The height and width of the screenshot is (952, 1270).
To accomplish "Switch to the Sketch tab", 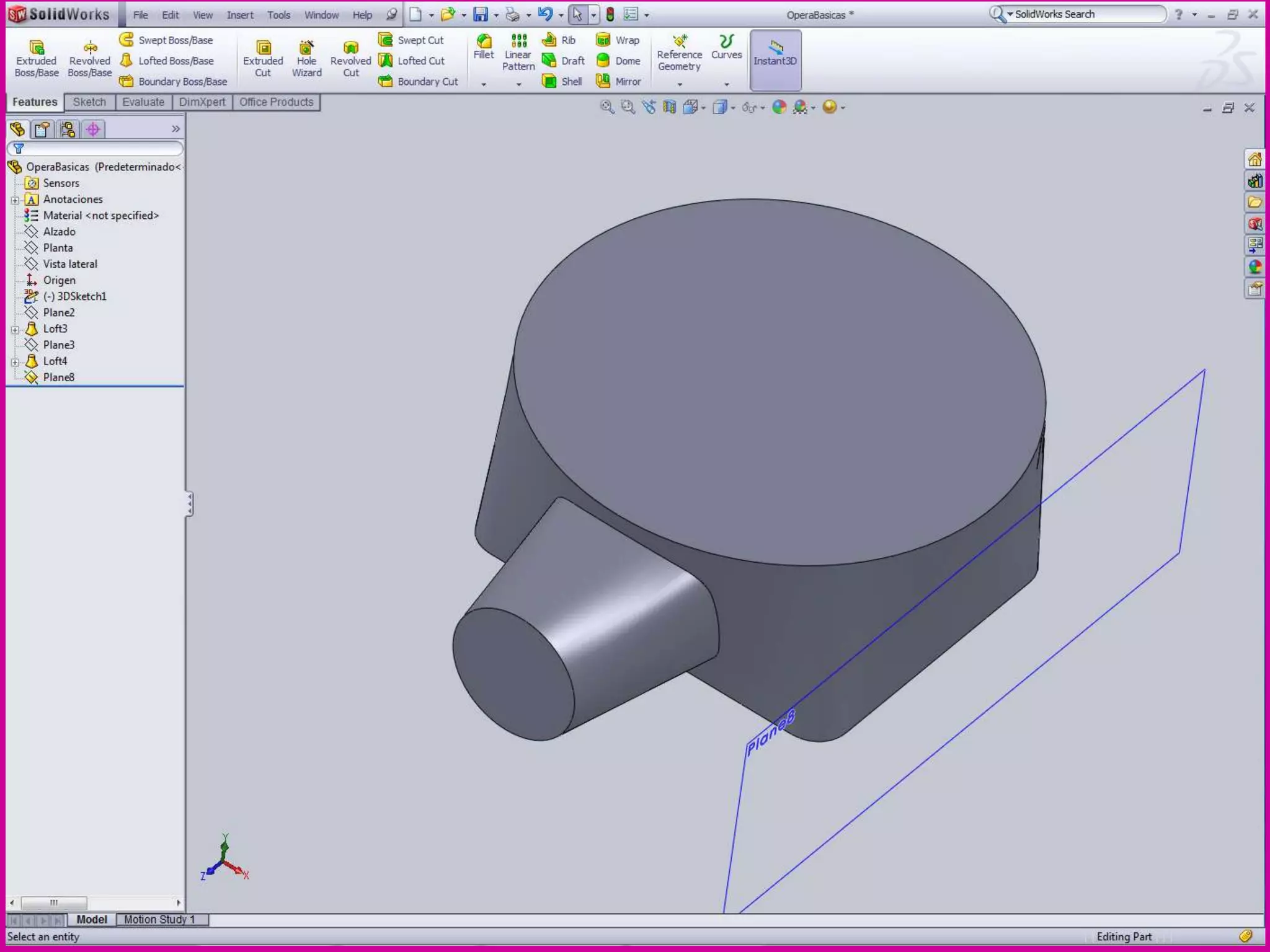I will pos(89,102).
